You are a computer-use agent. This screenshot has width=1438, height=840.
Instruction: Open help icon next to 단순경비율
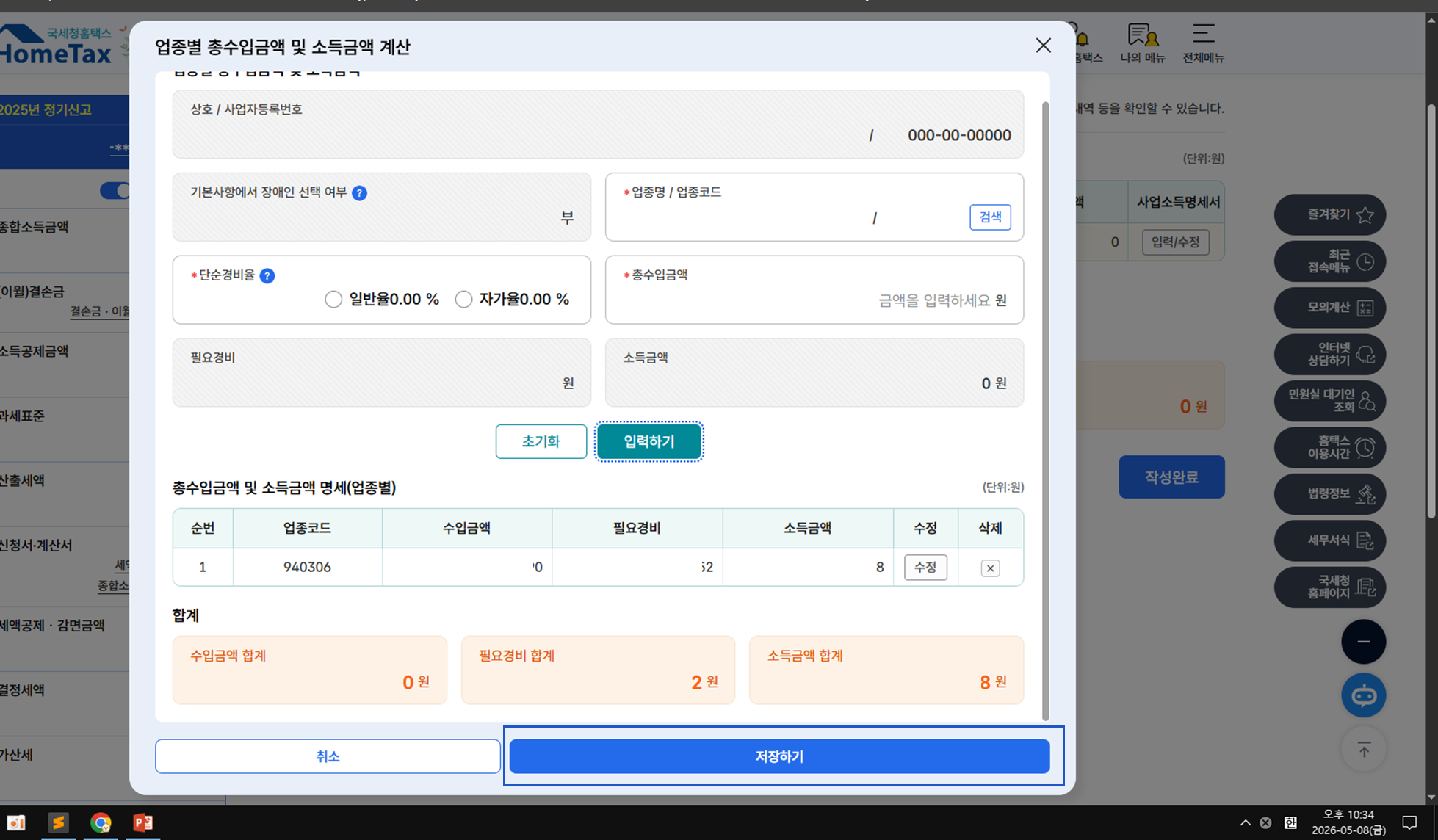[267, 276]
